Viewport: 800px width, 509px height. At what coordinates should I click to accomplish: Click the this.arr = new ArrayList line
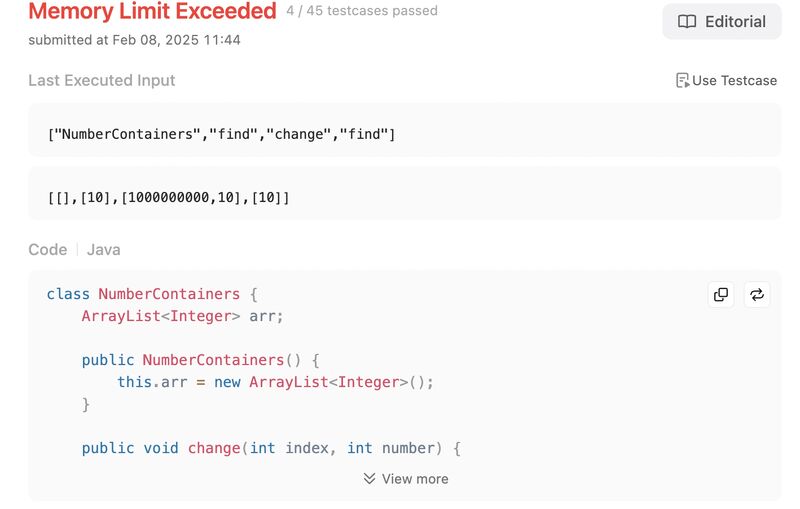point(276,382)
